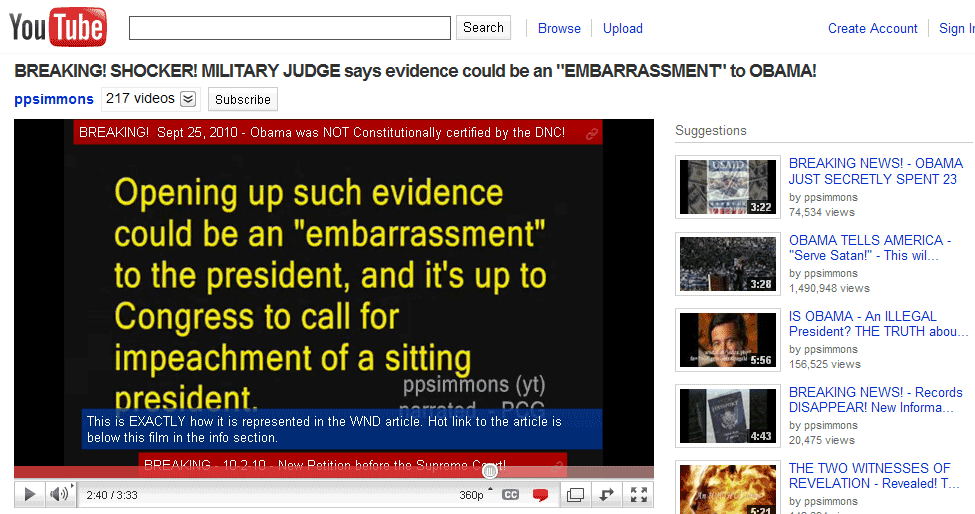Image resolution: width=975 pixels, height=514 pixels.
Task: Click link icon on top red annotation
Action: coord(592,133)
